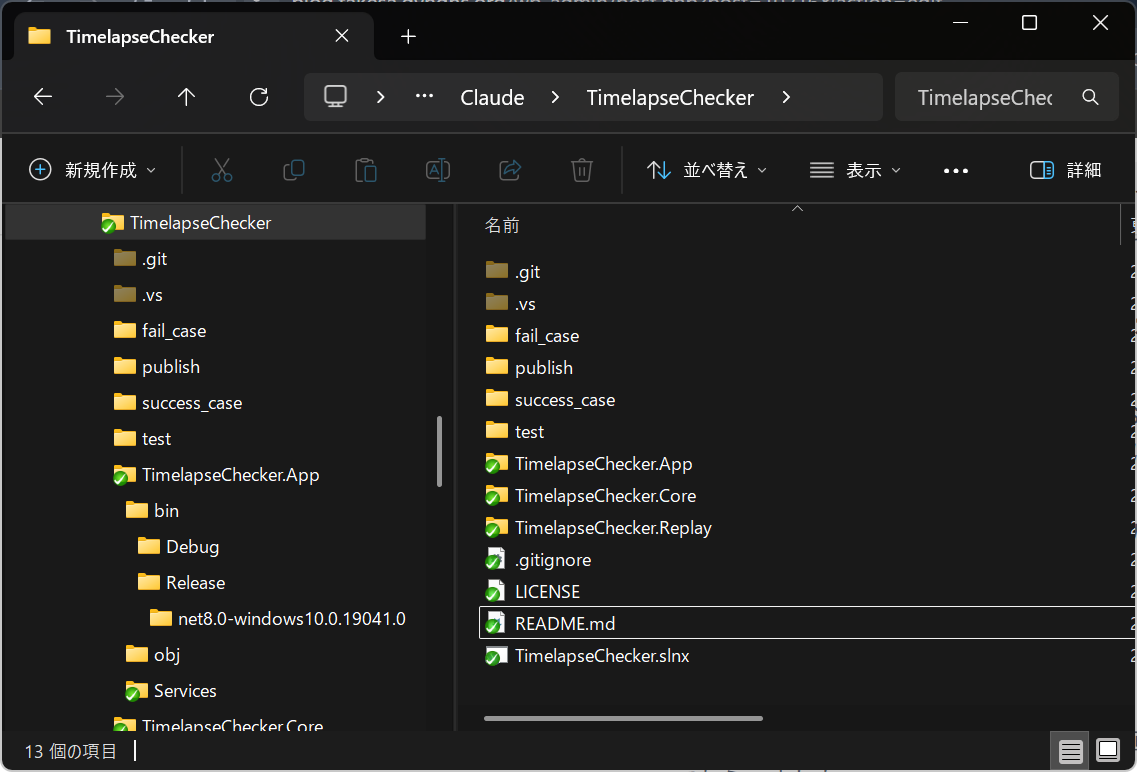This screenshot has height=772, width=1137.
Task: Click the PC monitor icon in address bar
Action: tap(335, 97)
